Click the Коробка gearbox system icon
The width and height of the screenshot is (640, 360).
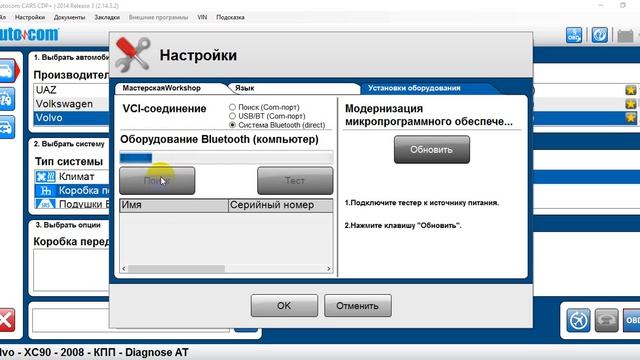[x=45, y=191]
